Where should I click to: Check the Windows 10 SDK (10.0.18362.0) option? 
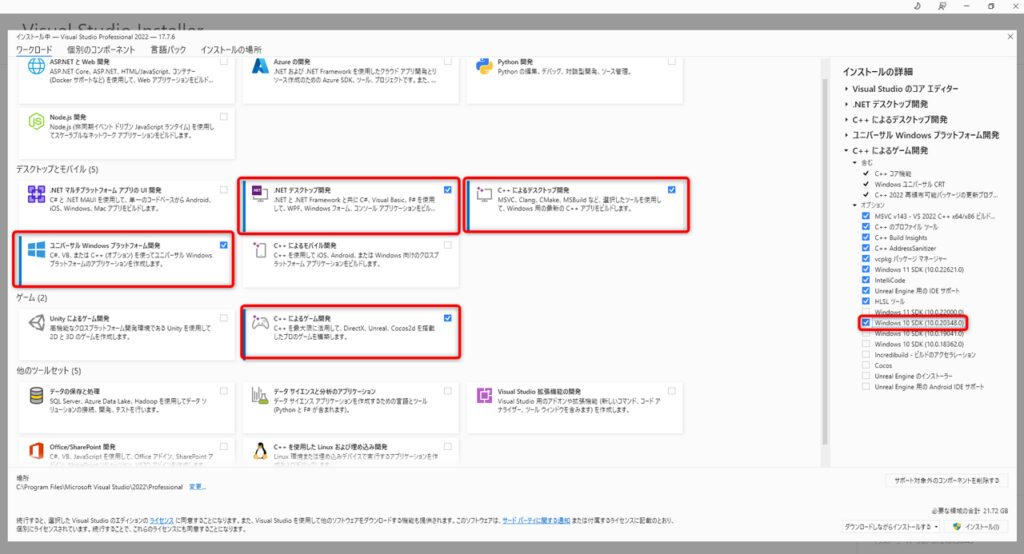(866, 344)
